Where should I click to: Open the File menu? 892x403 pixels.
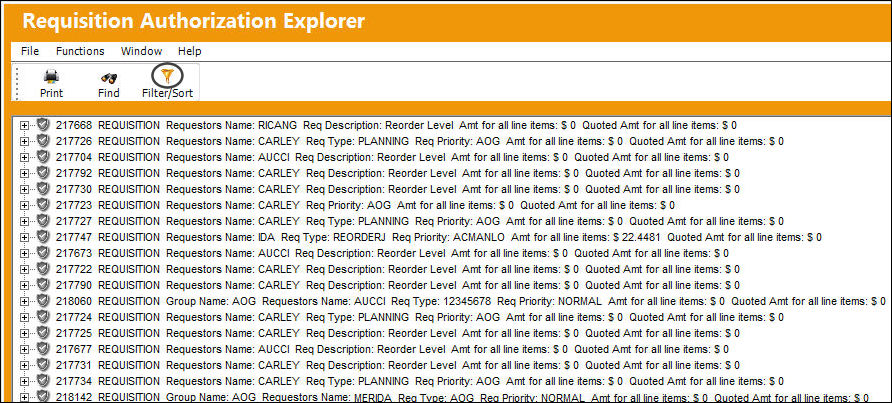[x=30, y=51]
